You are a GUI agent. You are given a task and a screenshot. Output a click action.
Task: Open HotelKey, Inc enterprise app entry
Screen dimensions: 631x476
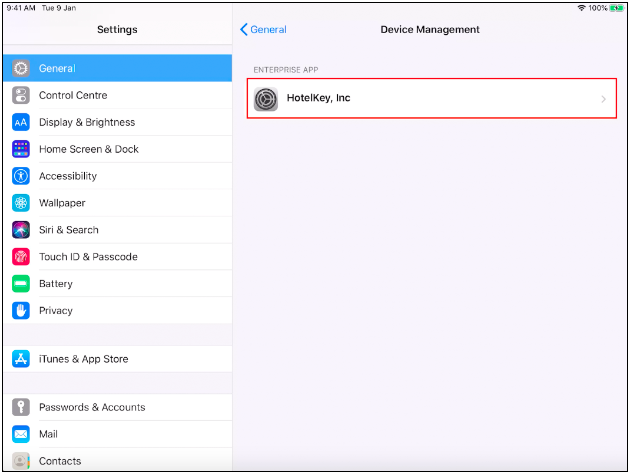431,99
